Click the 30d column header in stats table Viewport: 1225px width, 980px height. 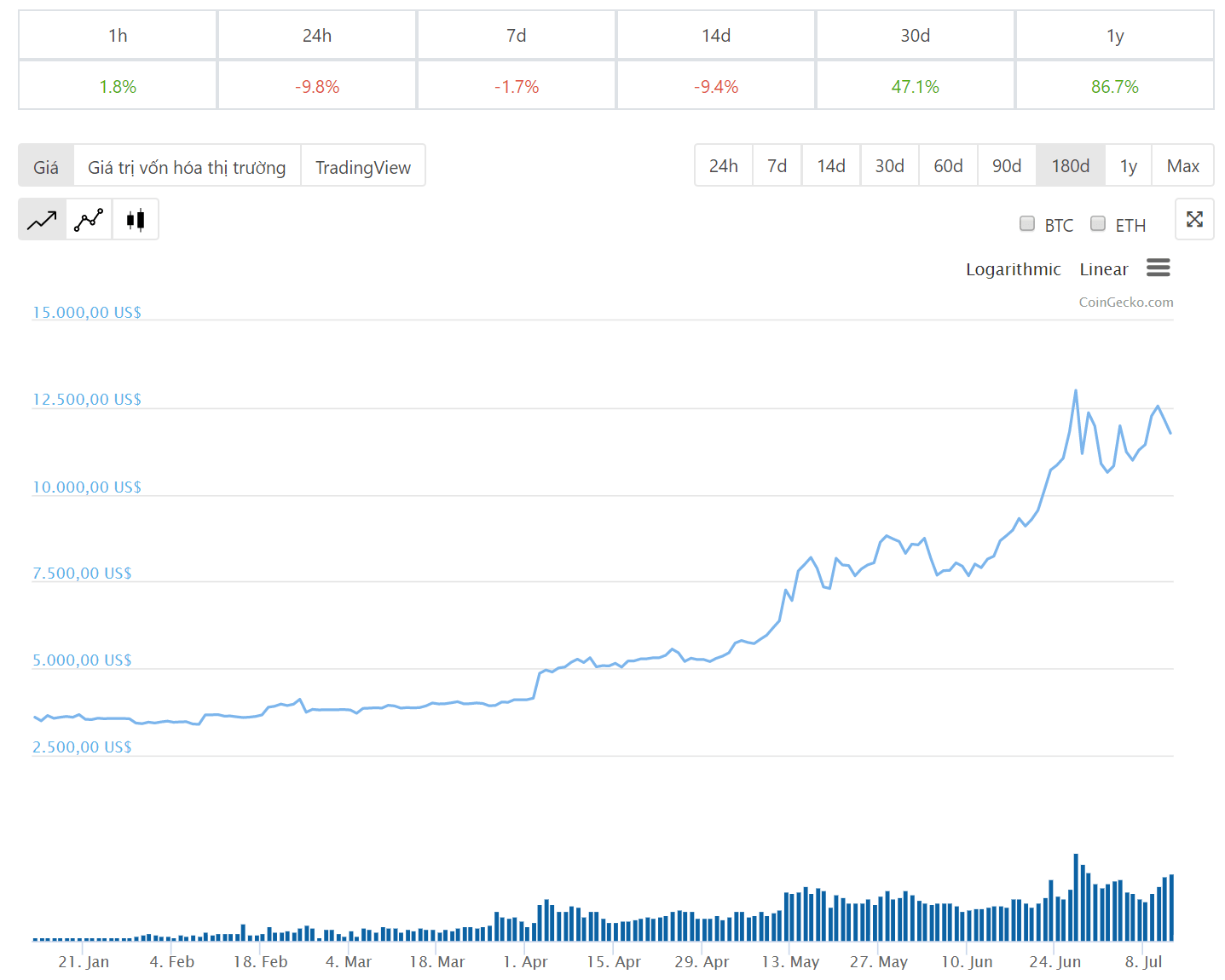916,35
